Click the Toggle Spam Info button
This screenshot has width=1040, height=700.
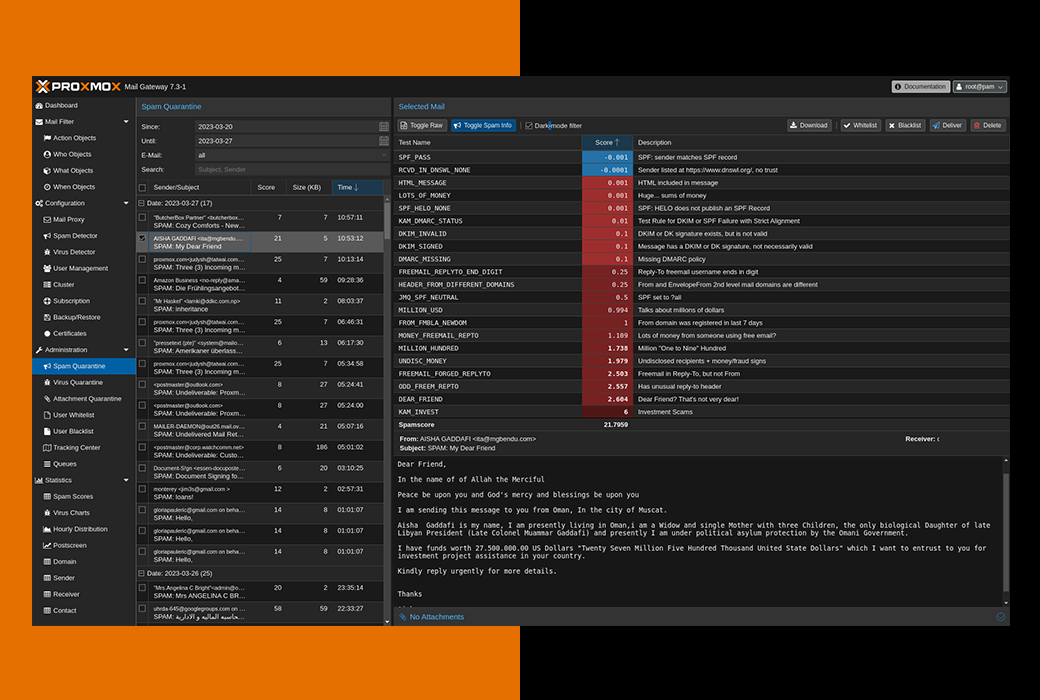[483, 125]
